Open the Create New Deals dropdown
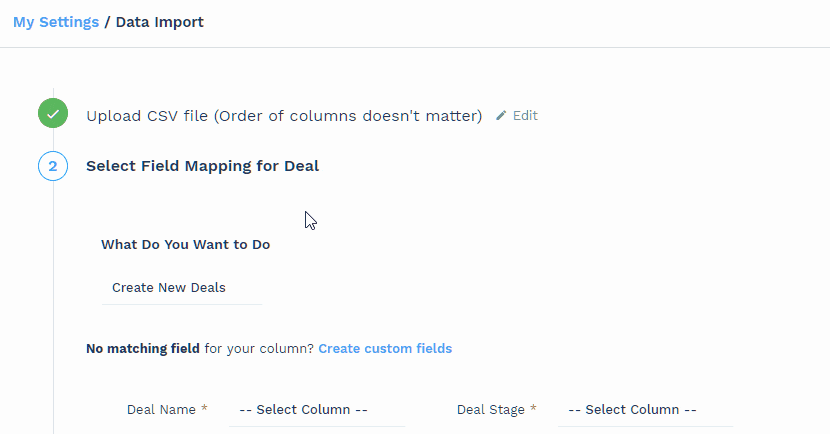 (x=181, y=288)
